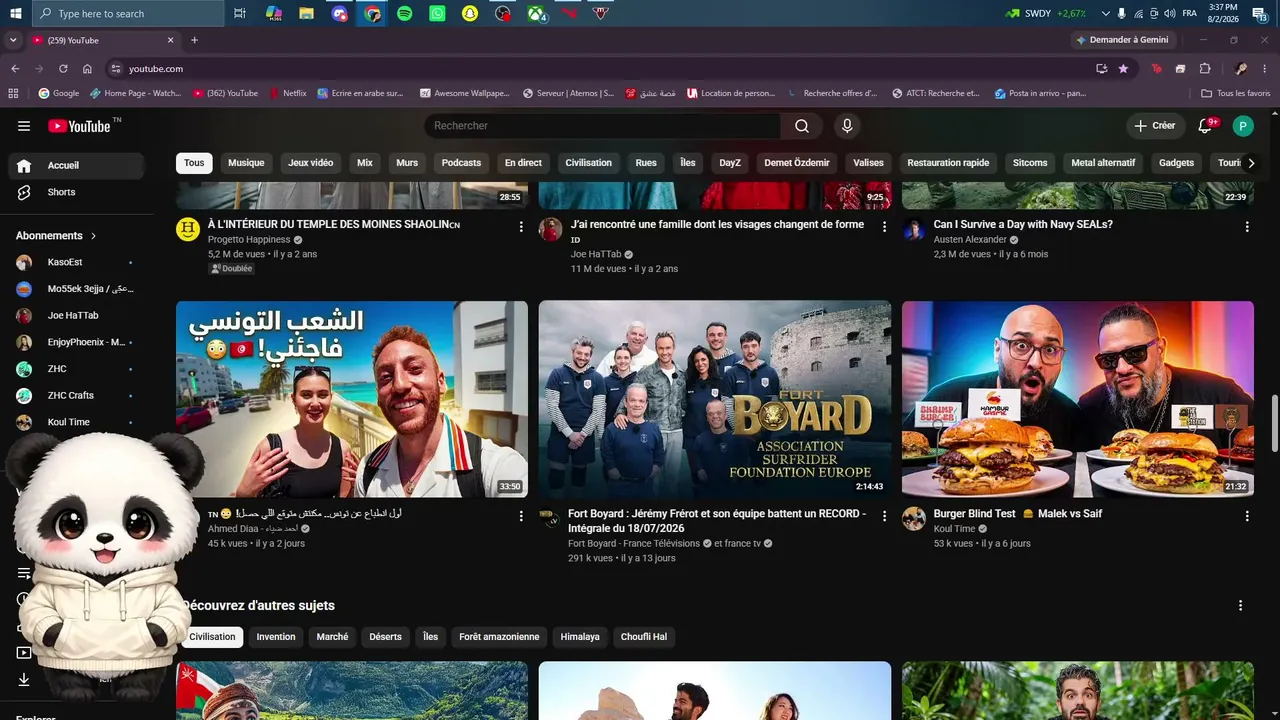Open options for Burger Blind Test video

click(1247, 516)
